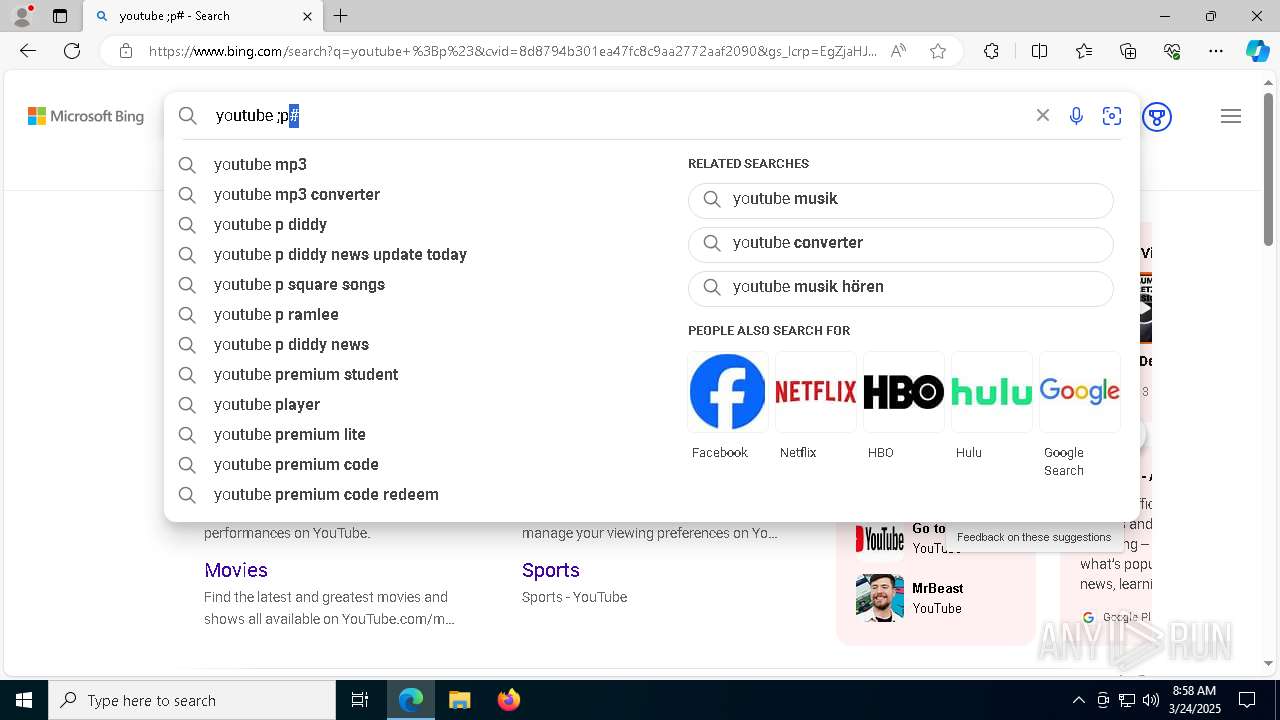The height and width of the screenshot is (720, 1280).
Task: Add this page to favorites star
Action: 938,51
